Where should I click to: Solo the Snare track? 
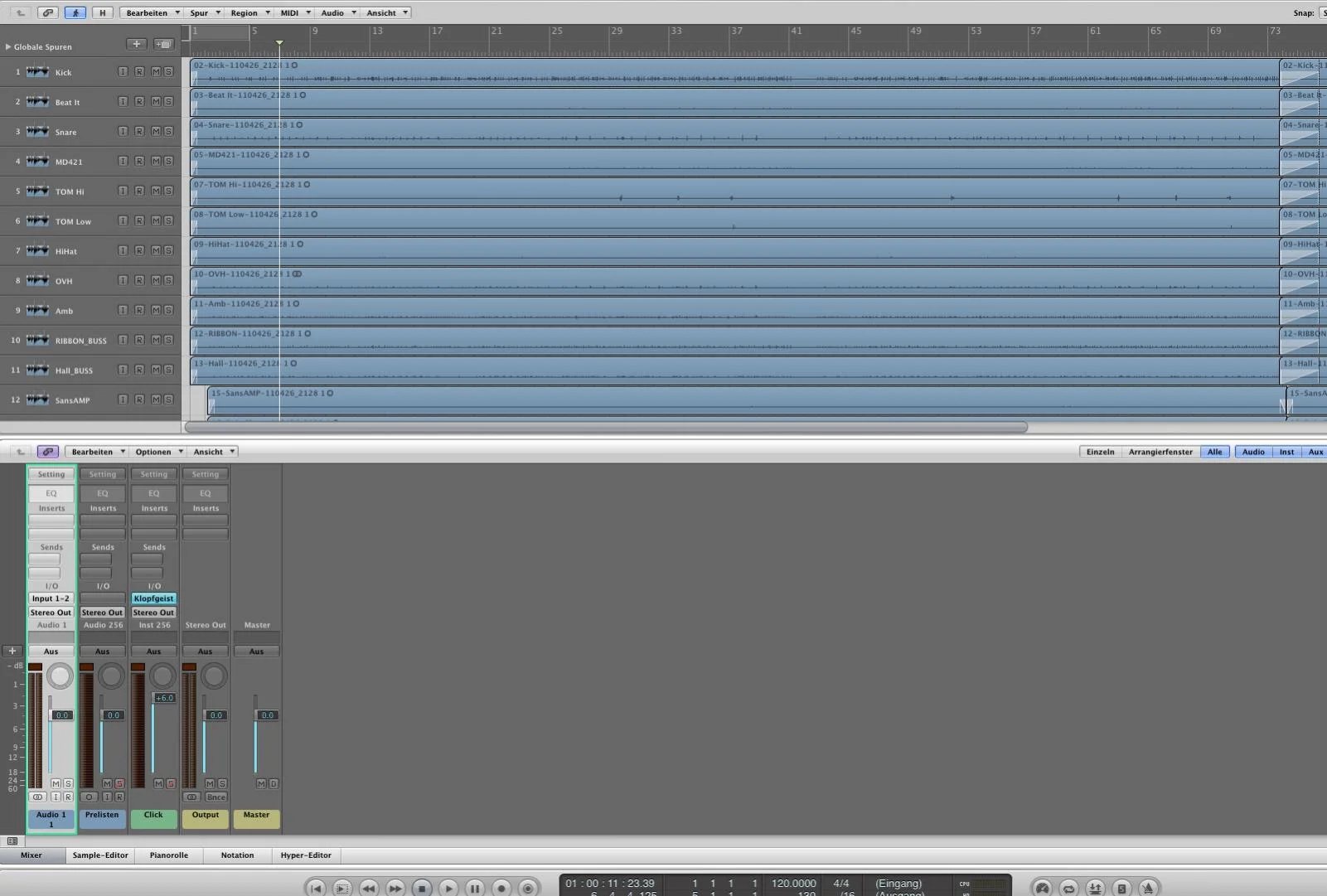168,132
